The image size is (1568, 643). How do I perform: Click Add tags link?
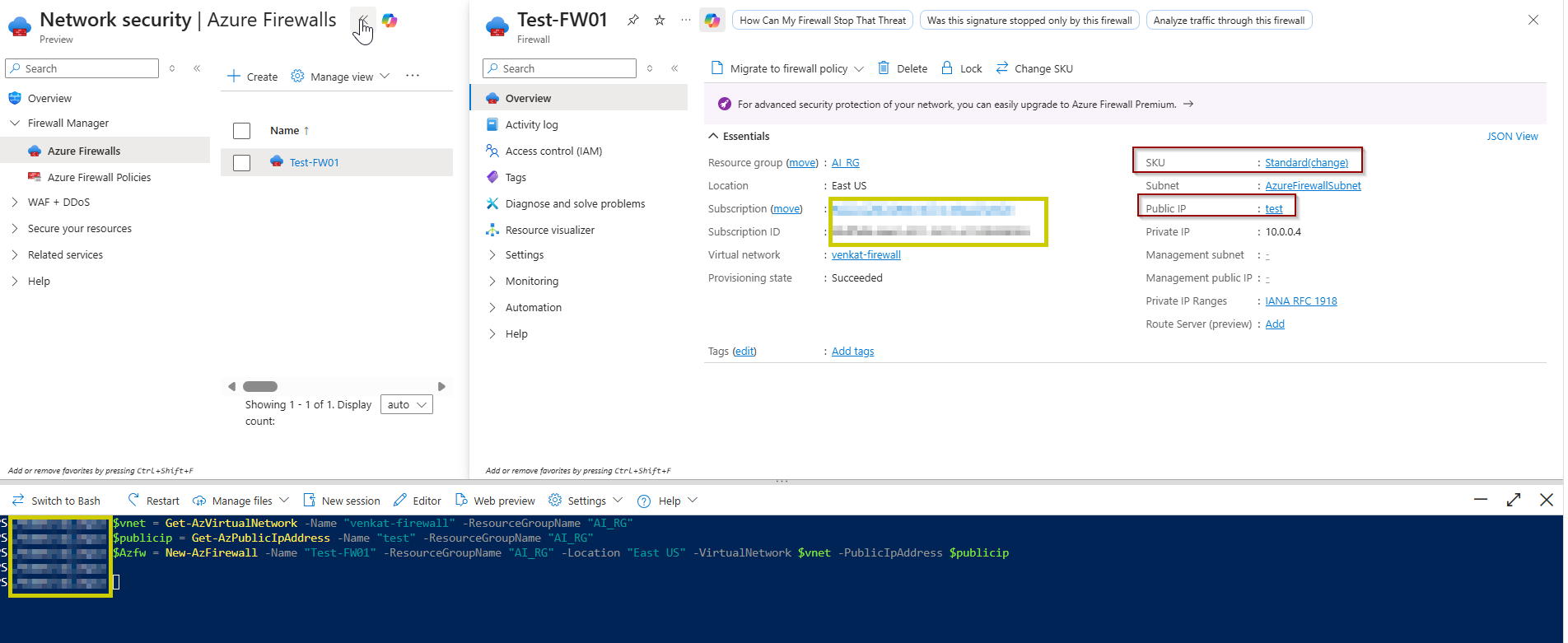[852, 352]
